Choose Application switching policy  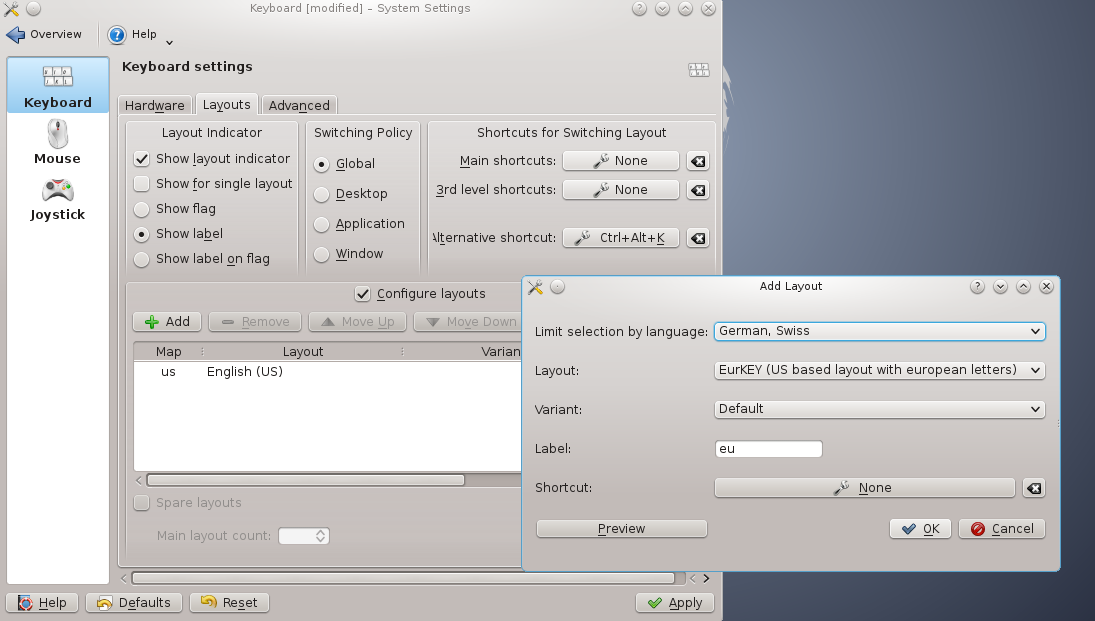click(x=321, y=224)
